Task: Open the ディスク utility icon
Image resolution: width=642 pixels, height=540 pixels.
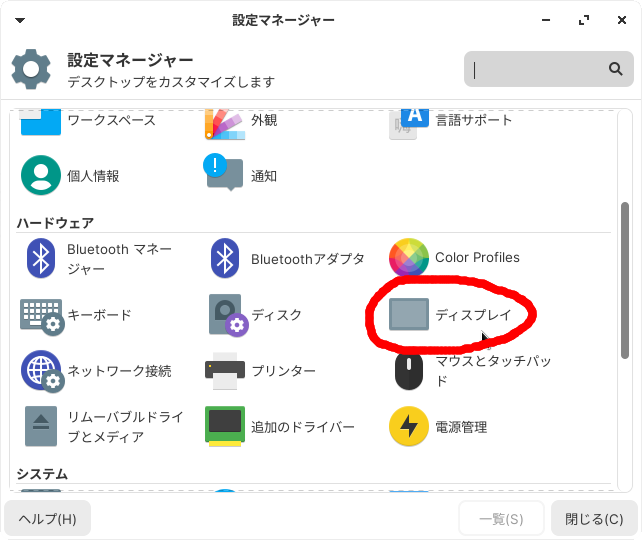Action: click(x=228, y=315)
